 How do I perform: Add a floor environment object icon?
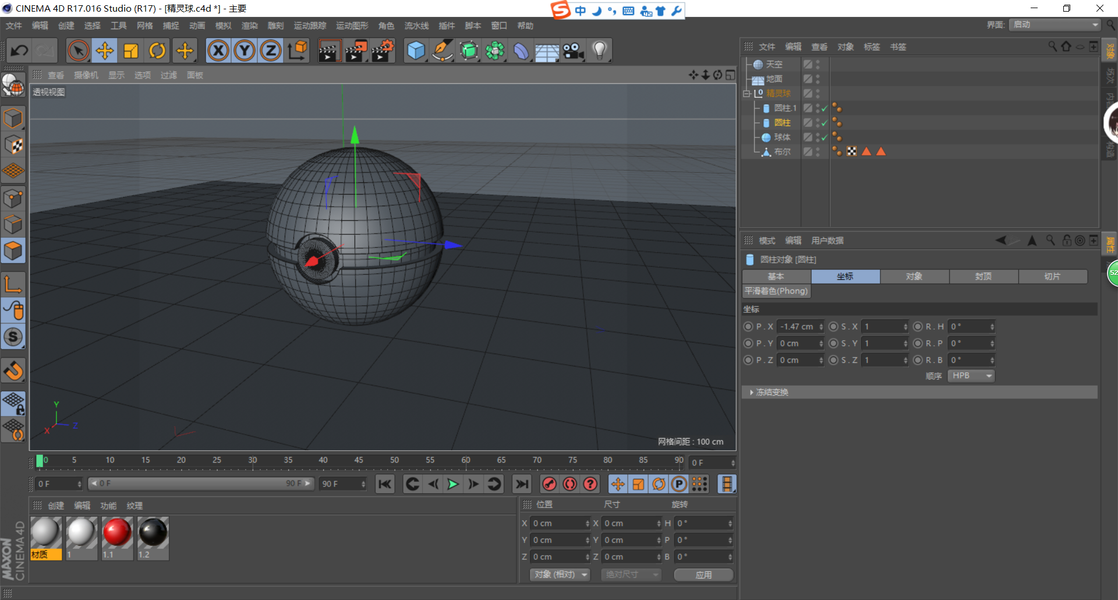pos(547,52)
